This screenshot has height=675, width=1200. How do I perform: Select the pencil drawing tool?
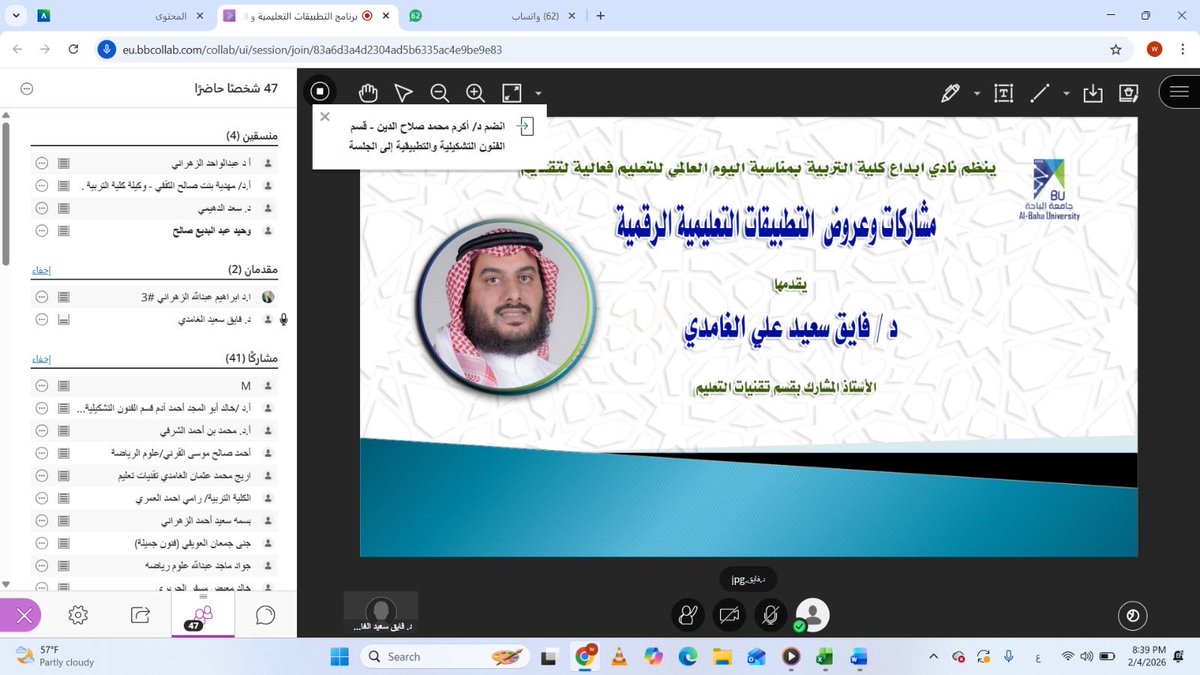coord(950,93)
